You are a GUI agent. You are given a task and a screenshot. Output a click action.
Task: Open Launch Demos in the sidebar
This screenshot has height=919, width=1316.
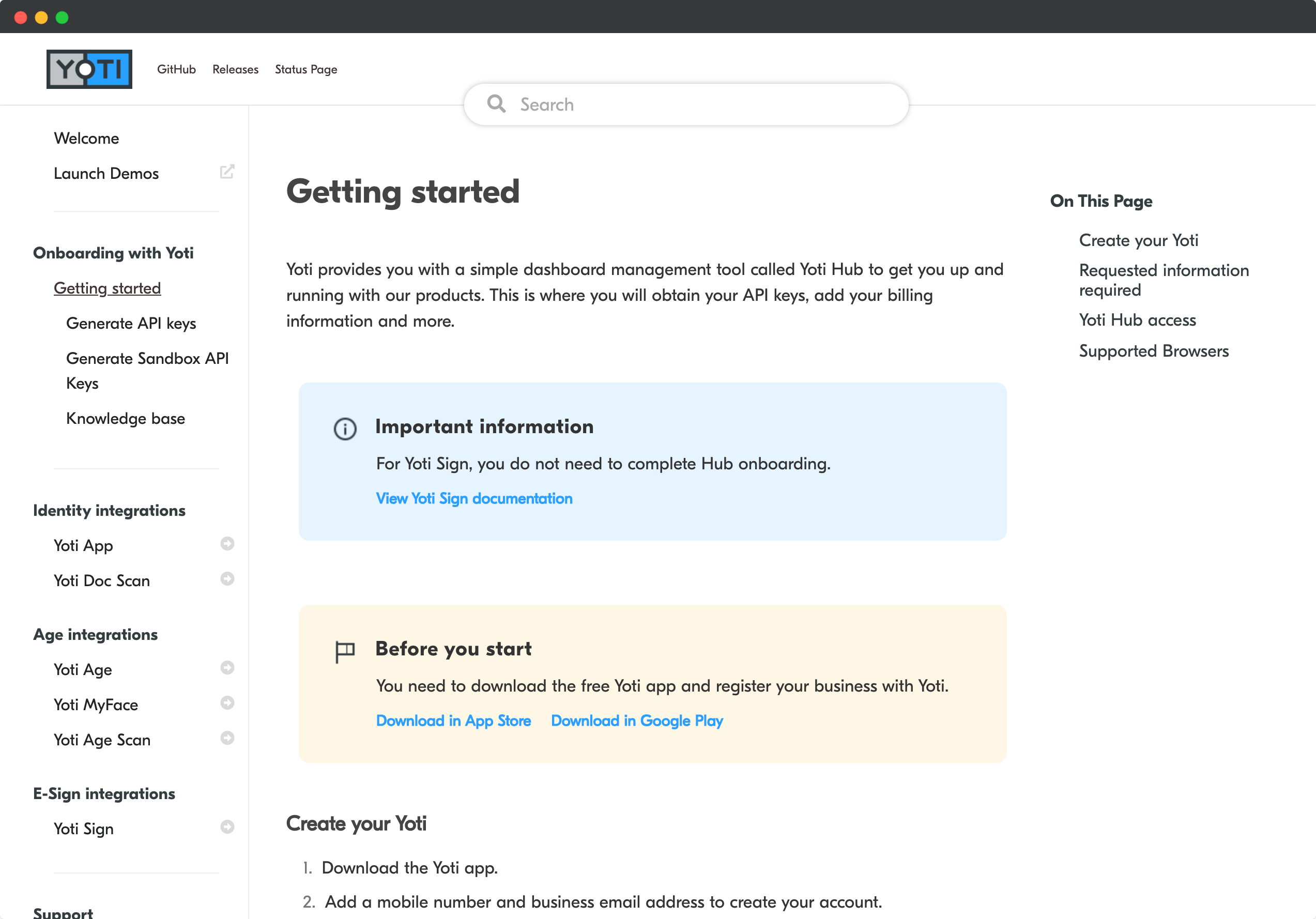tap(106, 173)
